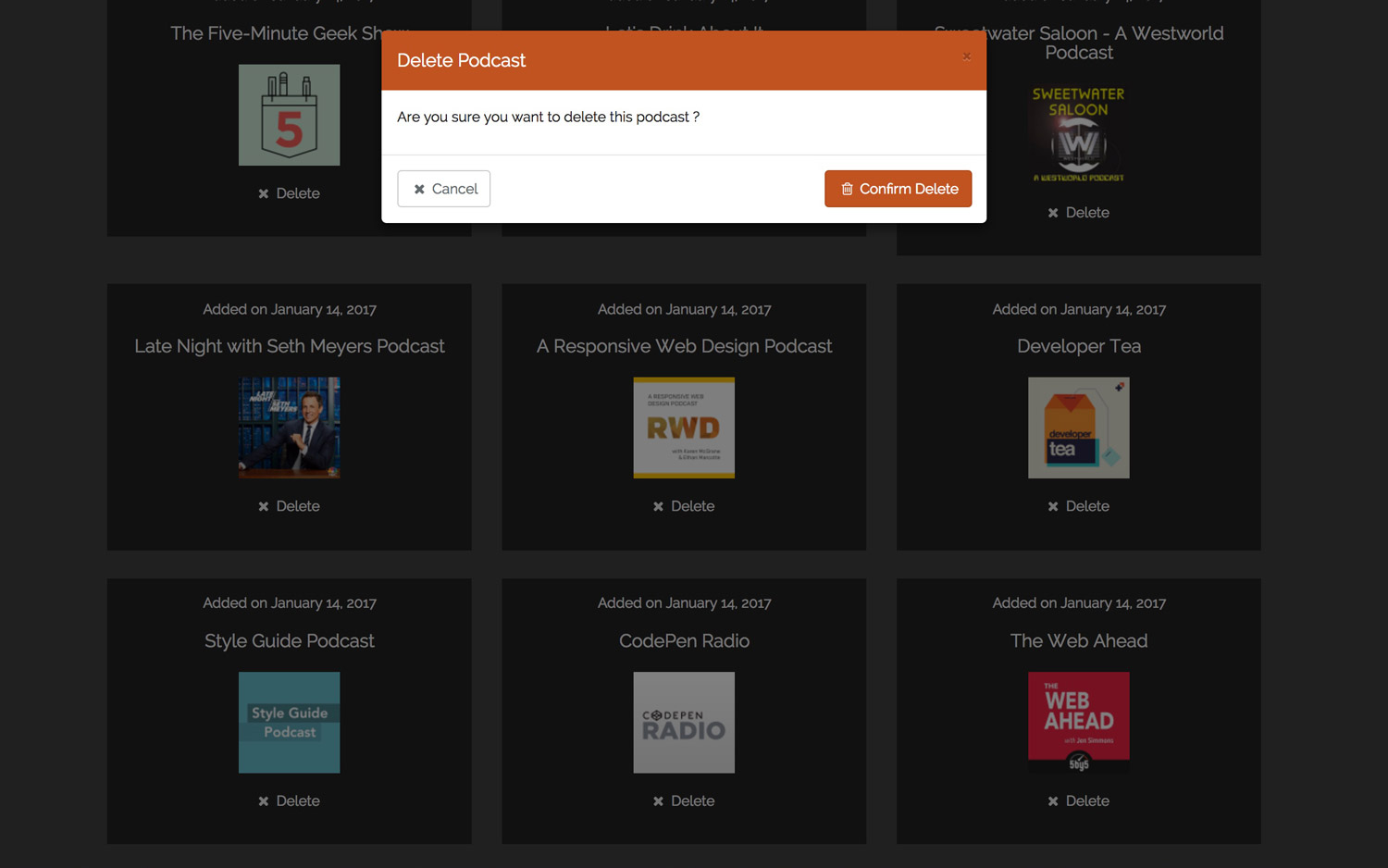
Task: Delete the Developer Tea podcast
Action: 1079,506
